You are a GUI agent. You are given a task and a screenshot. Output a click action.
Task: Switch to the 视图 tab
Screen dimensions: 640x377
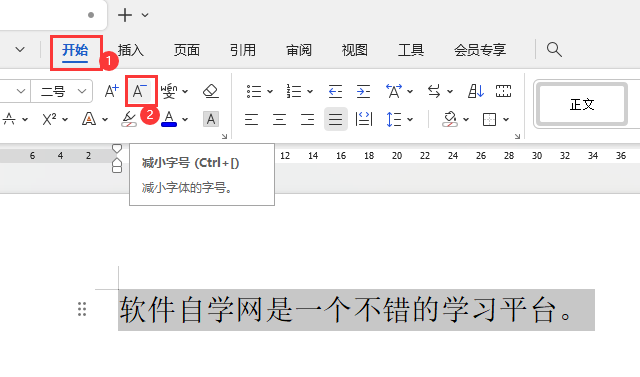355,50
